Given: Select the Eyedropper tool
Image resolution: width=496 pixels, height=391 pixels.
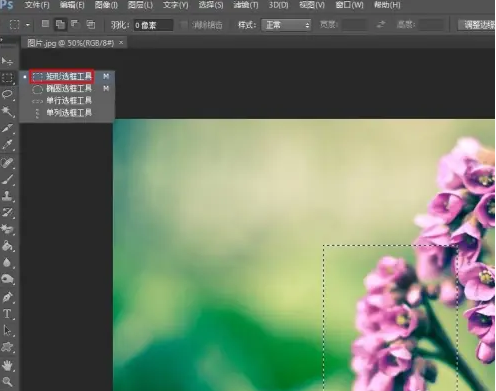Looking at the screenshot, I should [x=7, y=144].
